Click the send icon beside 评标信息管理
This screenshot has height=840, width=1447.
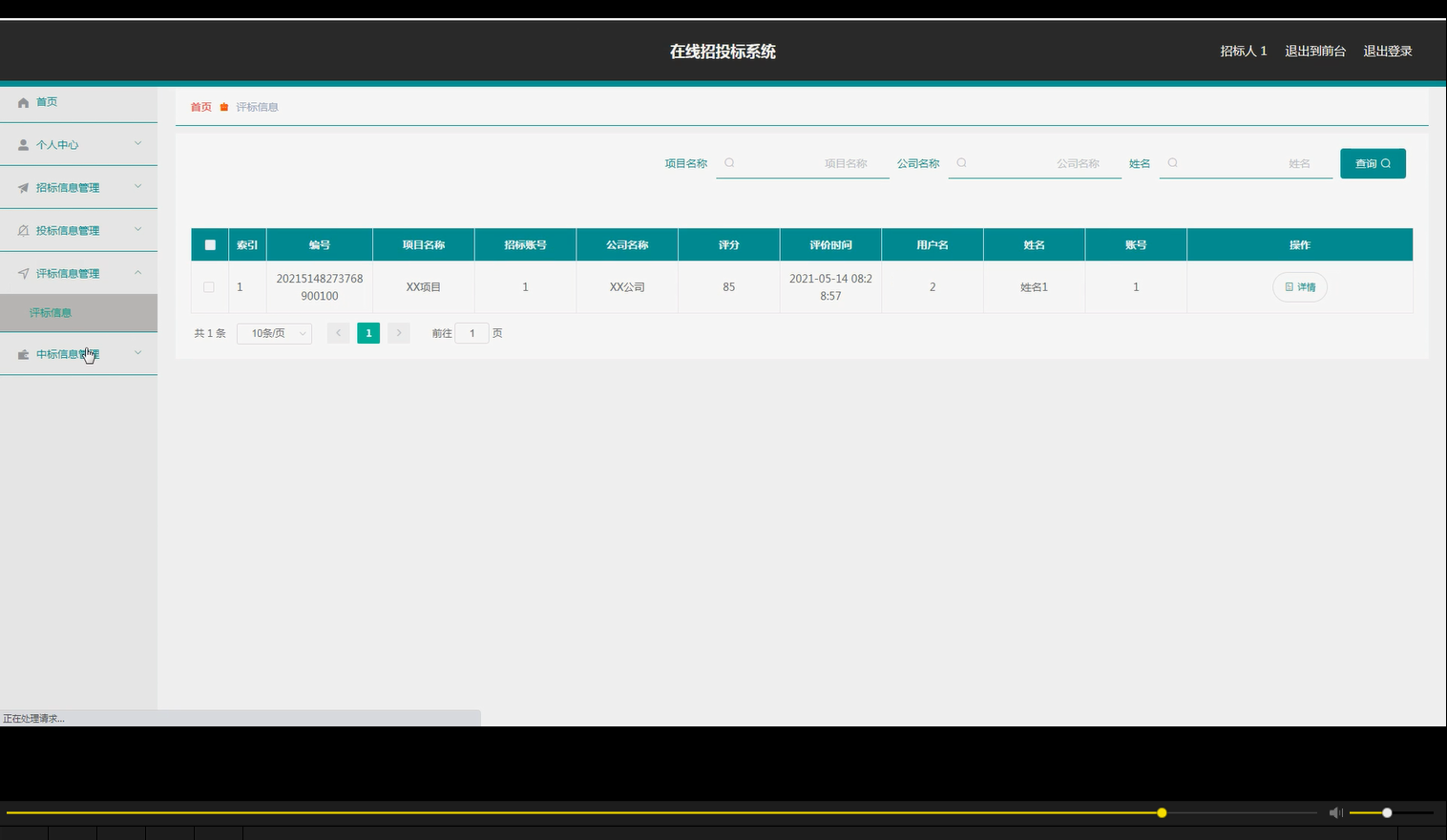click(23, 274)
